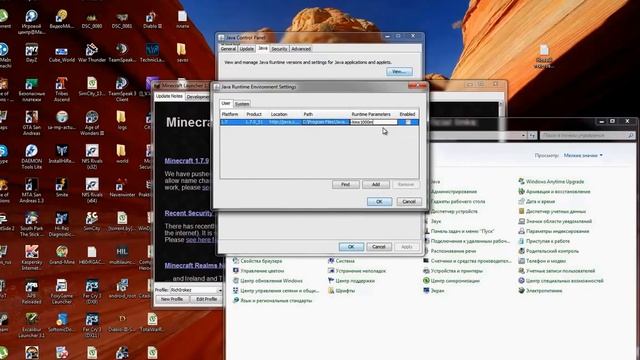Open the world folder on the desktop
The height and width of the screenshot is (360, 640).
[122, 154]
